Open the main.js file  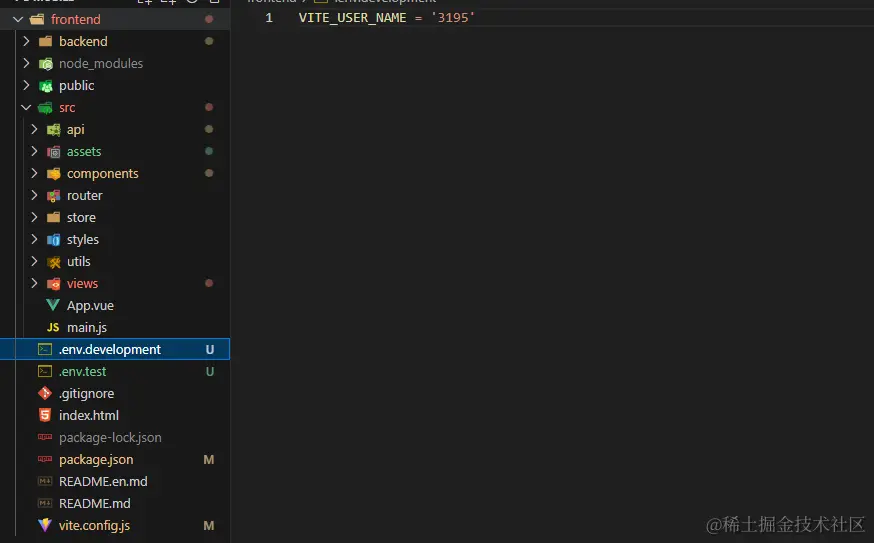click(x=87, y=328)
